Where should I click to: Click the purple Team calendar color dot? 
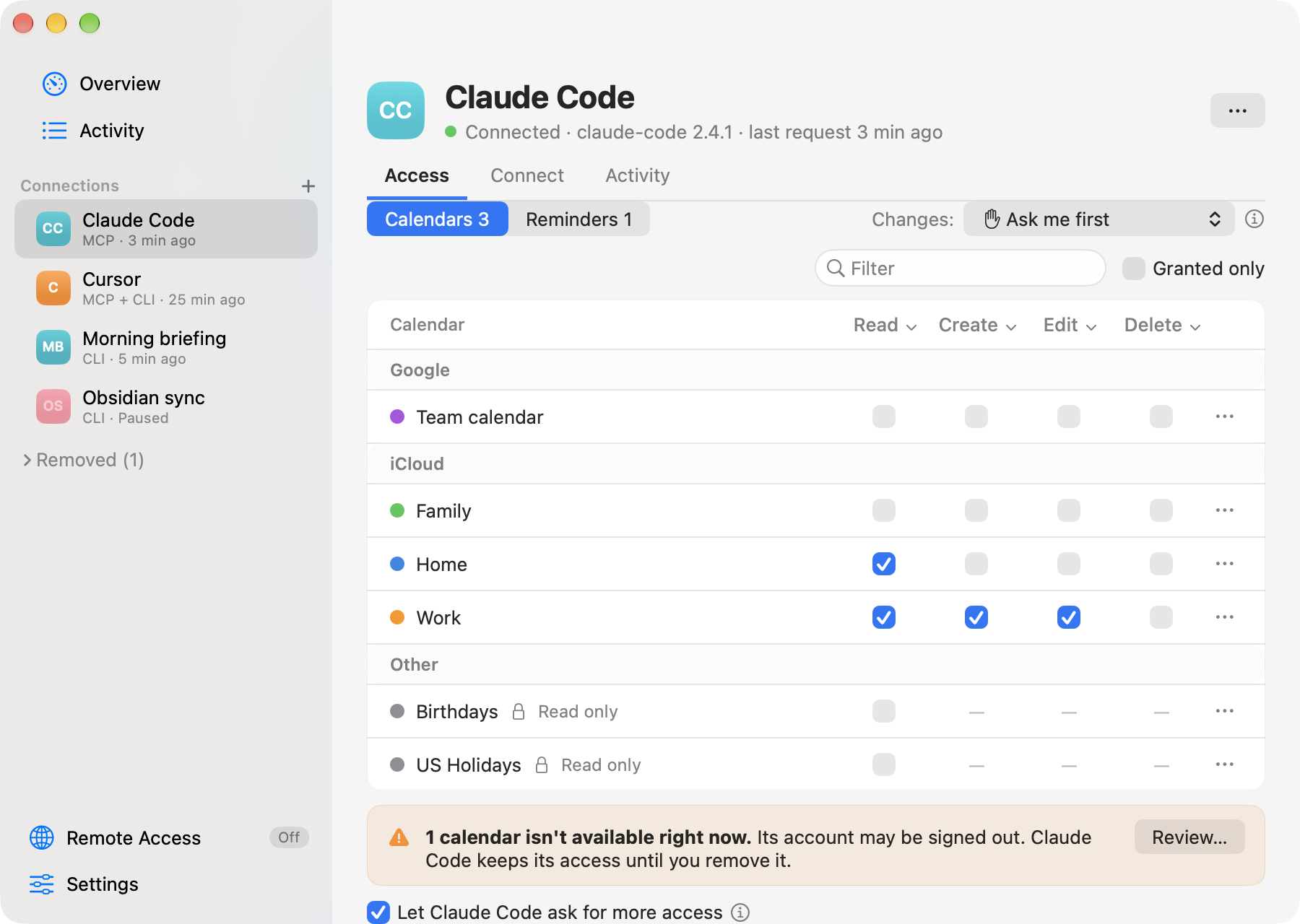click(397, 417)
